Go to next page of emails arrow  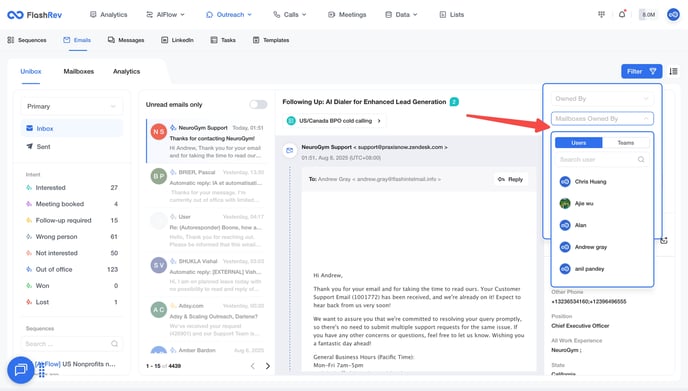pos(268,366)
